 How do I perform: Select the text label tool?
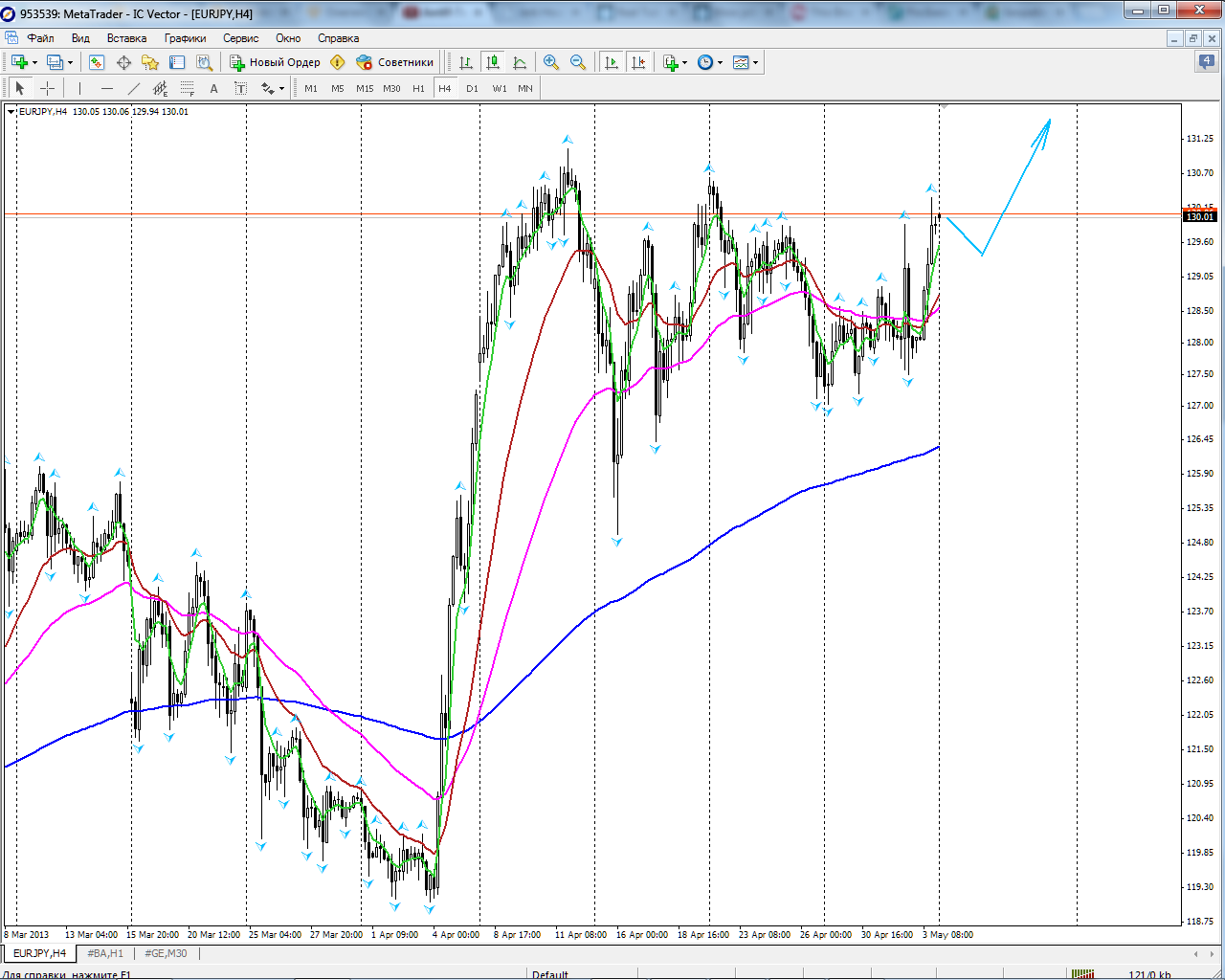(x=213, y=88)
